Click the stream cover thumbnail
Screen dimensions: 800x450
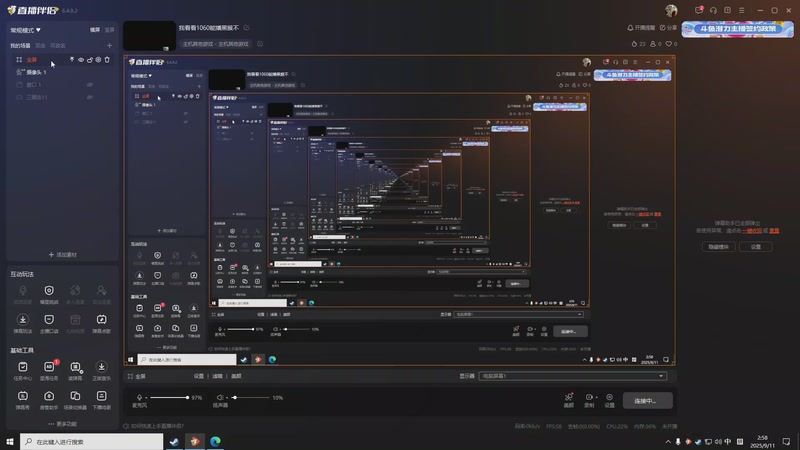149,36
